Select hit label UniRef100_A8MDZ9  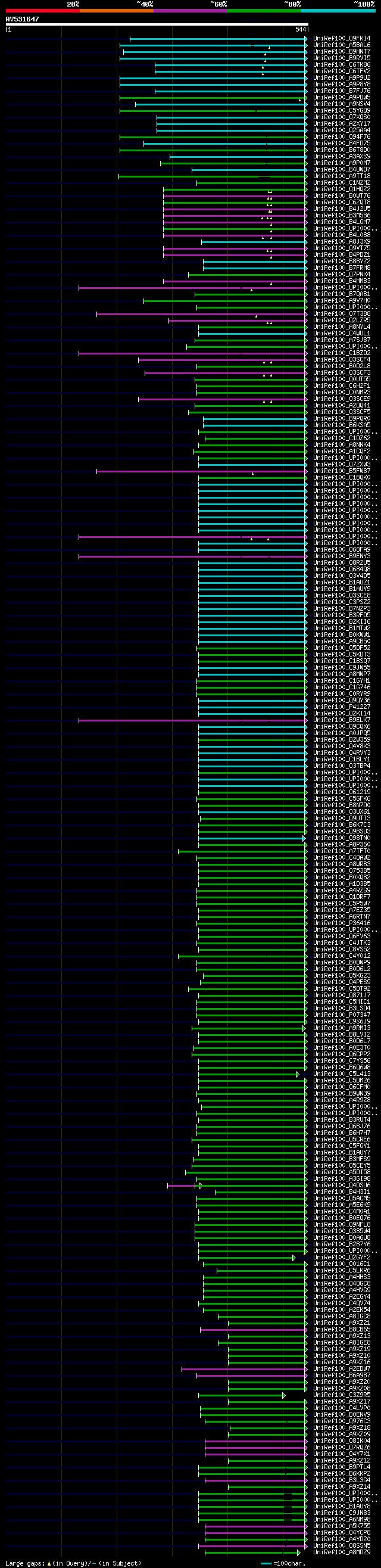(x=342, y=1552)
